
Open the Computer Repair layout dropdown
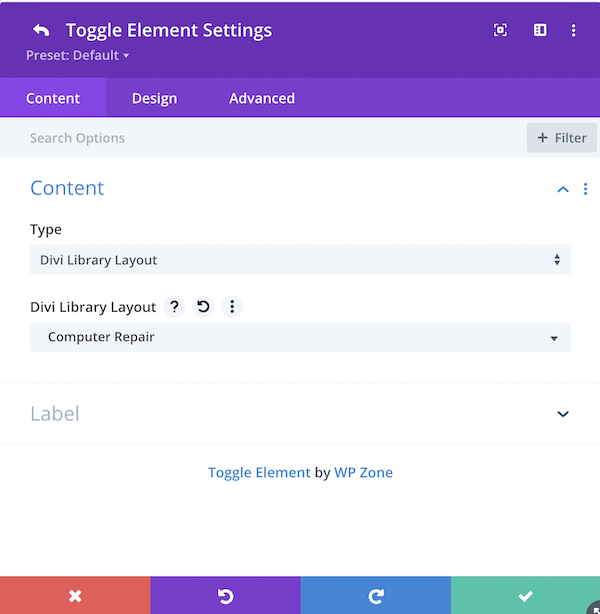pos(300,337)
